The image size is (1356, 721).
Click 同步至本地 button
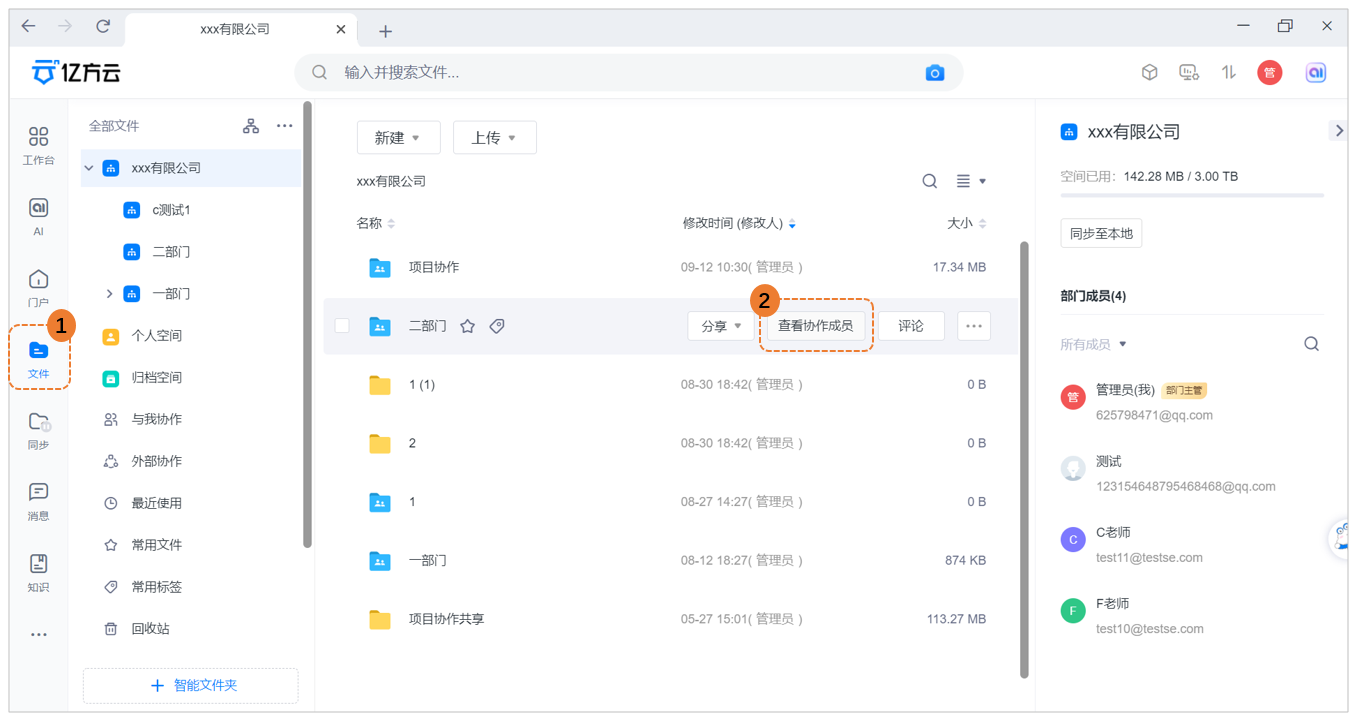click(1101, 233)
